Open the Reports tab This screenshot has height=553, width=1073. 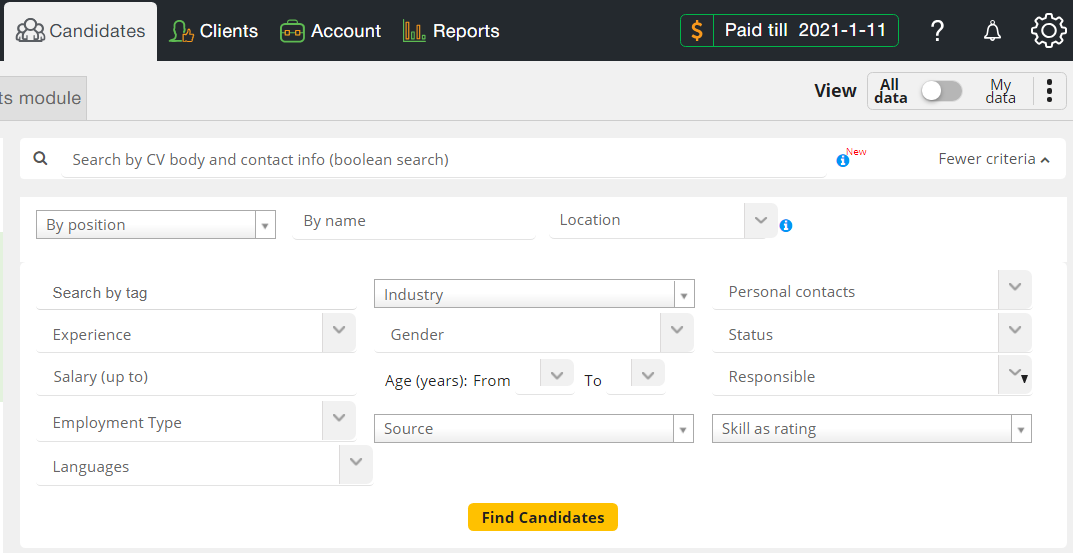tap(451, 31)
